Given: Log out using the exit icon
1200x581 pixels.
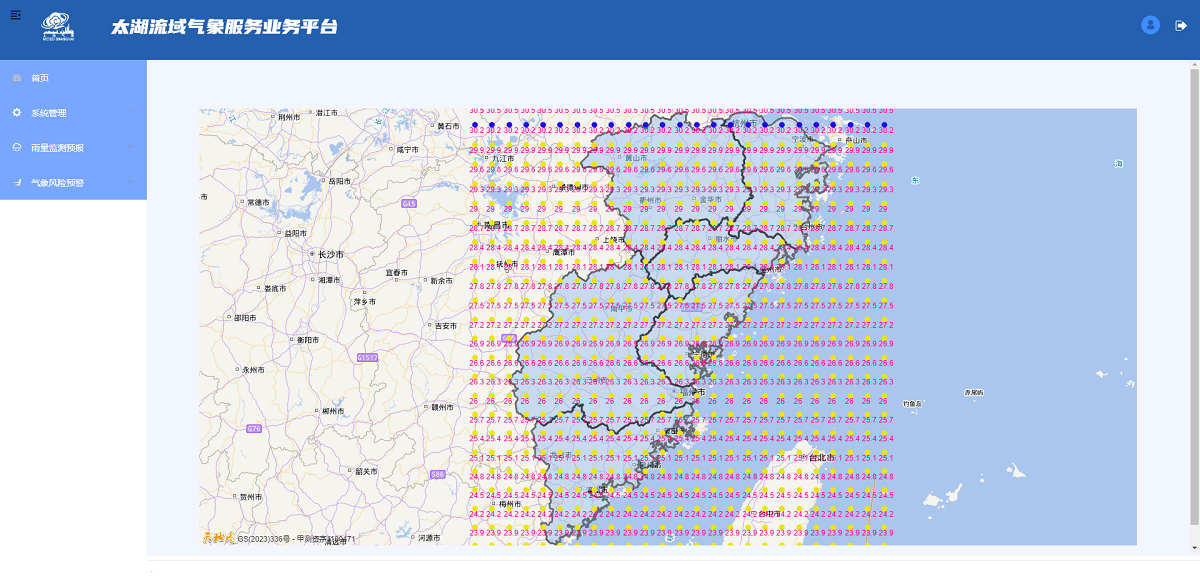Looking at the screenshot, I should coord(1180,26).
